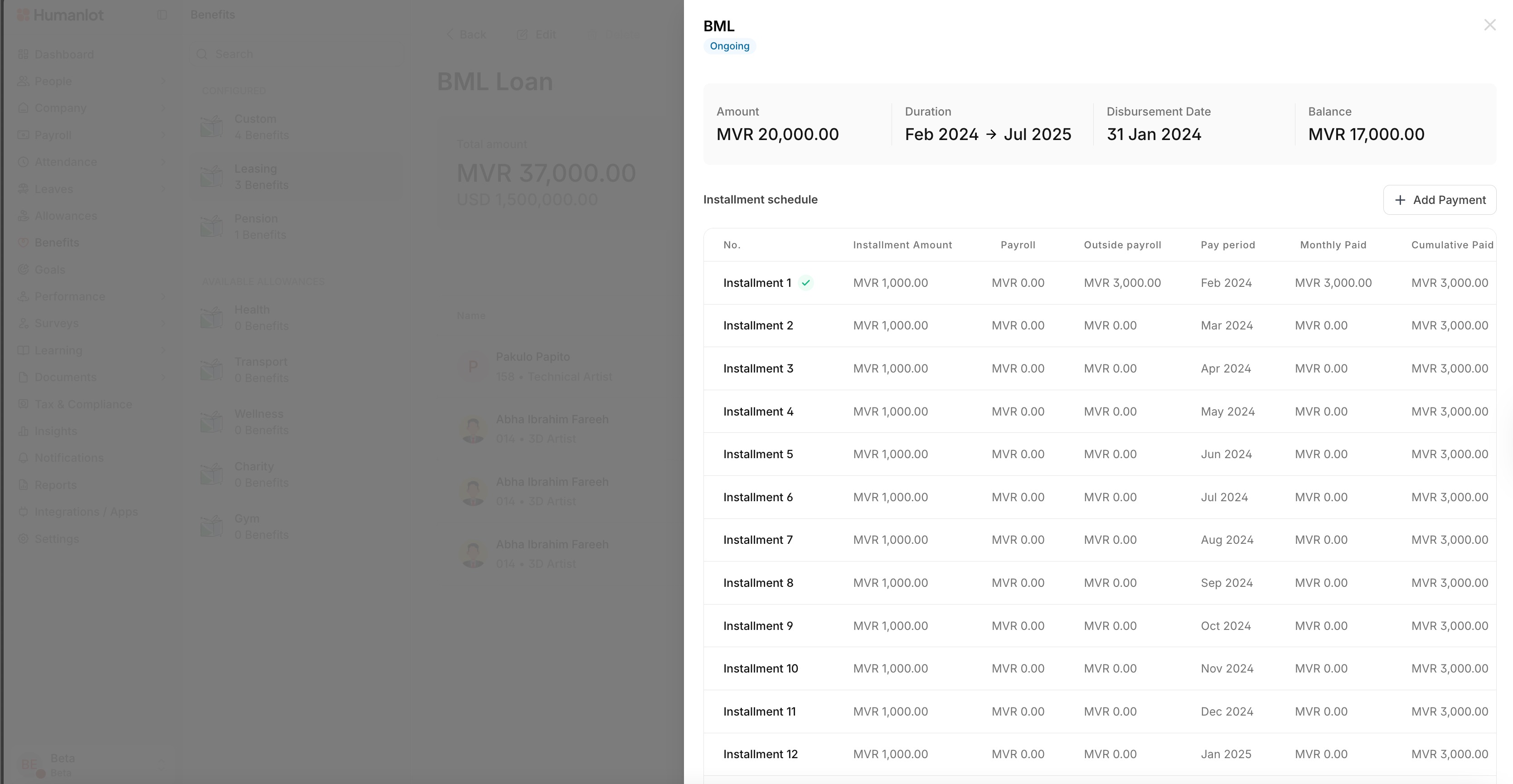This screenshot has height=784, width=1513.
Task: Click the Pakulo Papito avatar
Action: pyautogui.click(x=473, y=367)
